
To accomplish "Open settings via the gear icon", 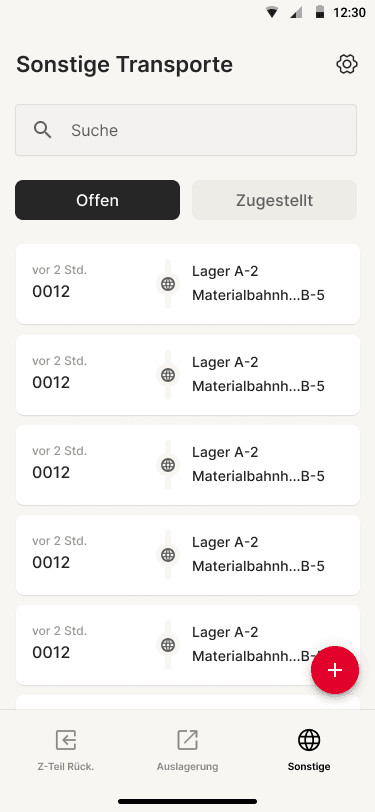I will (x=347, y=65).
